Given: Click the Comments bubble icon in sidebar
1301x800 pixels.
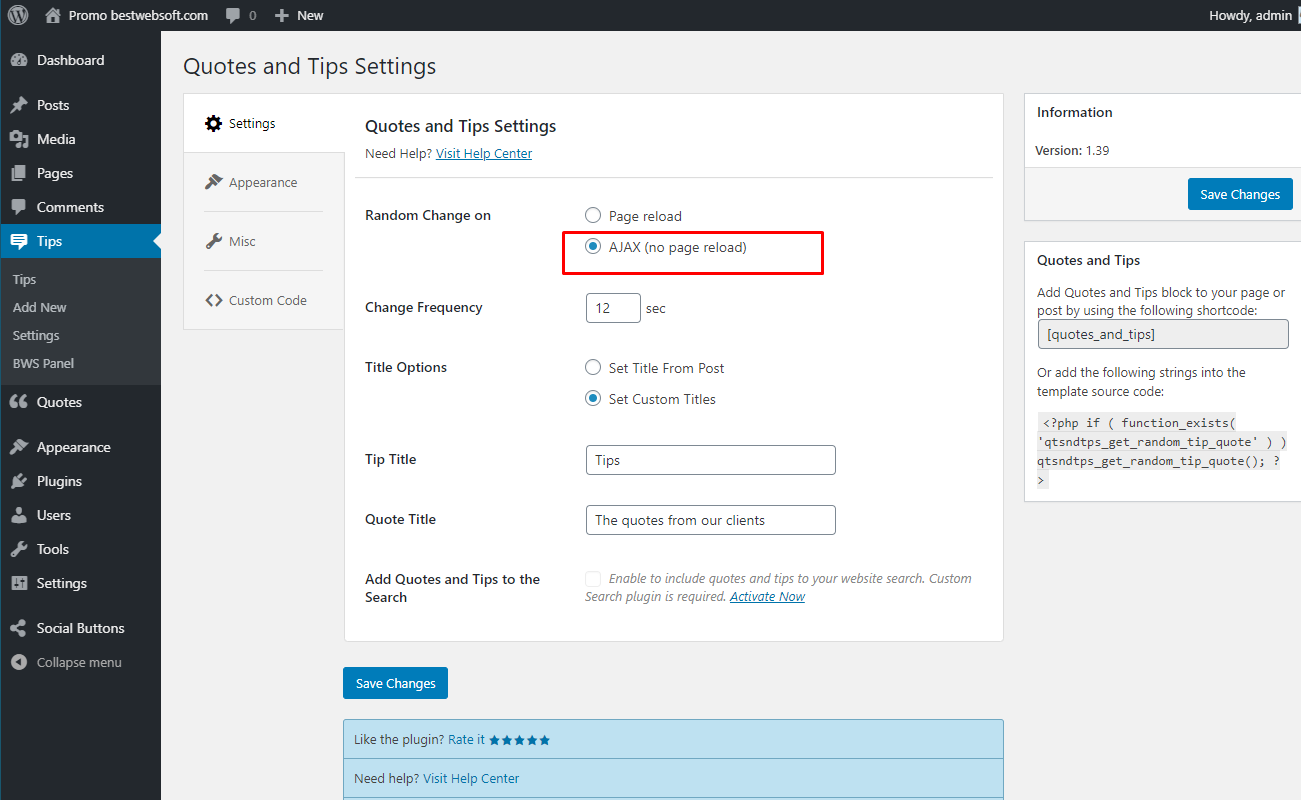Looking at the screenshot, I should [x=18, y=207].
